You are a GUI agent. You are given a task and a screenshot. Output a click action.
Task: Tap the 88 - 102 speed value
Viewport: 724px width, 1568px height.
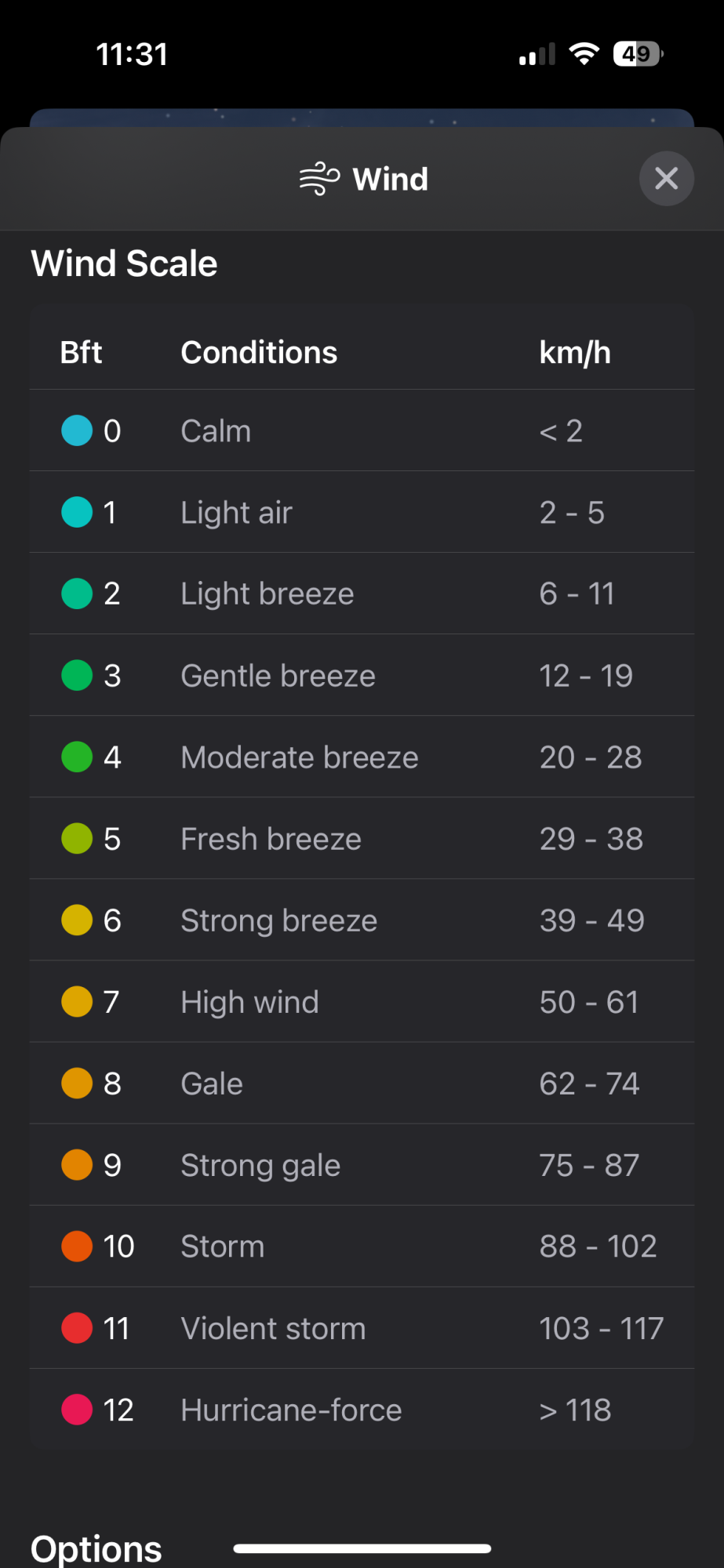pos(598,1247)
